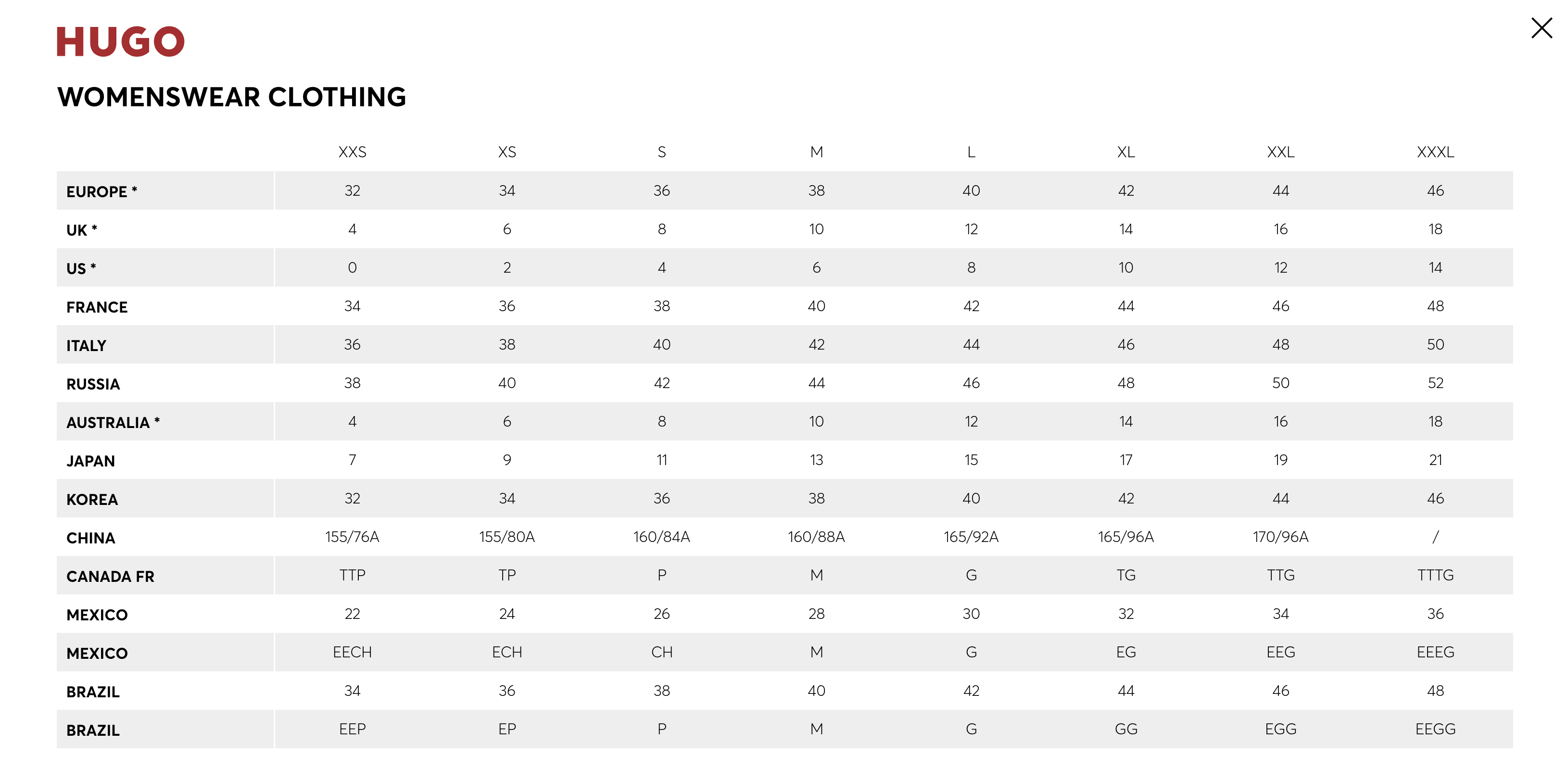This screenshot has width=1568, height=780.
Task: Select the XXS column header
Action: click(352, 152)
